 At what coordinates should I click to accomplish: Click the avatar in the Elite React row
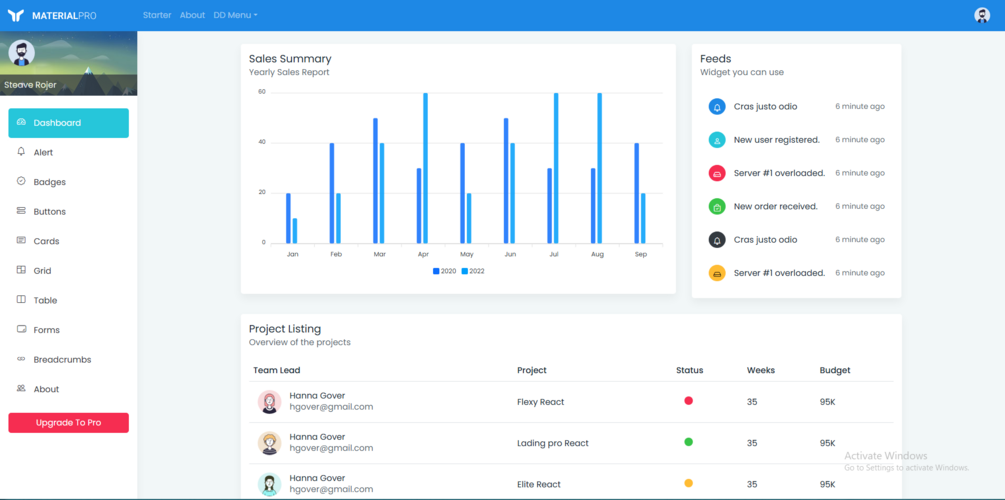[269, 484]
